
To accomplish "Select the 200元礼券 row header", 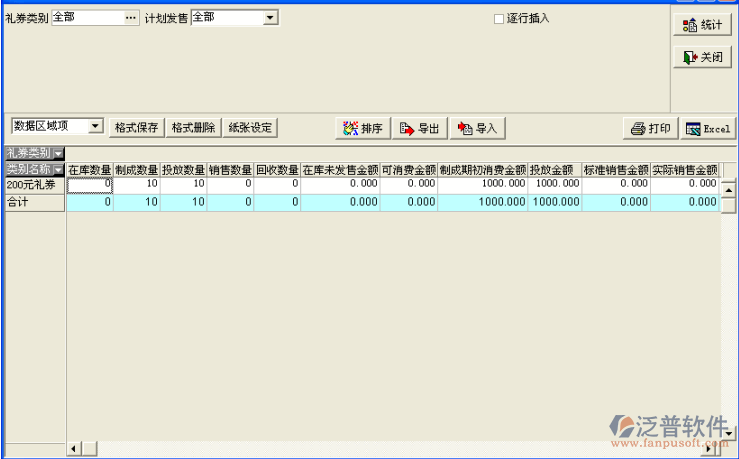I will point(33,185).
